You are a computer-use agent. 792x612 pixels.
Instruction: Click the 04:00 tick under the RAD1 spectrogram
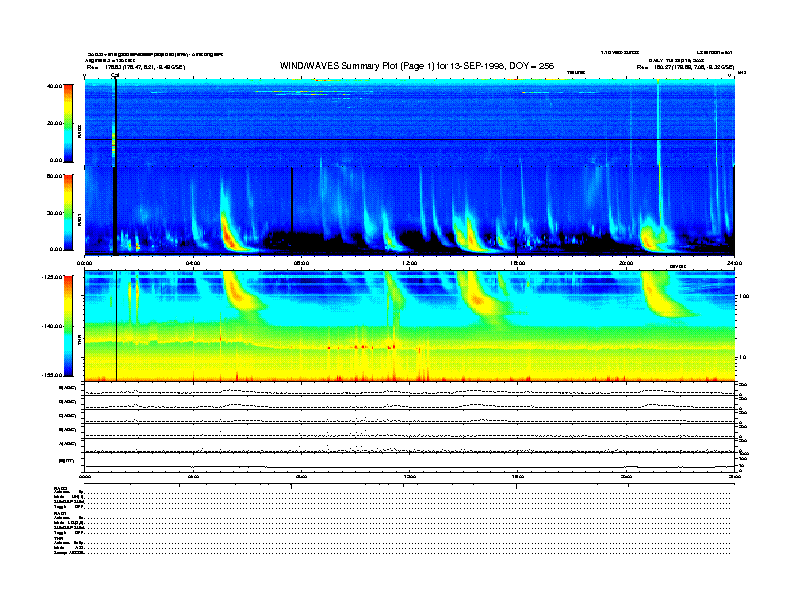(193, 263)
